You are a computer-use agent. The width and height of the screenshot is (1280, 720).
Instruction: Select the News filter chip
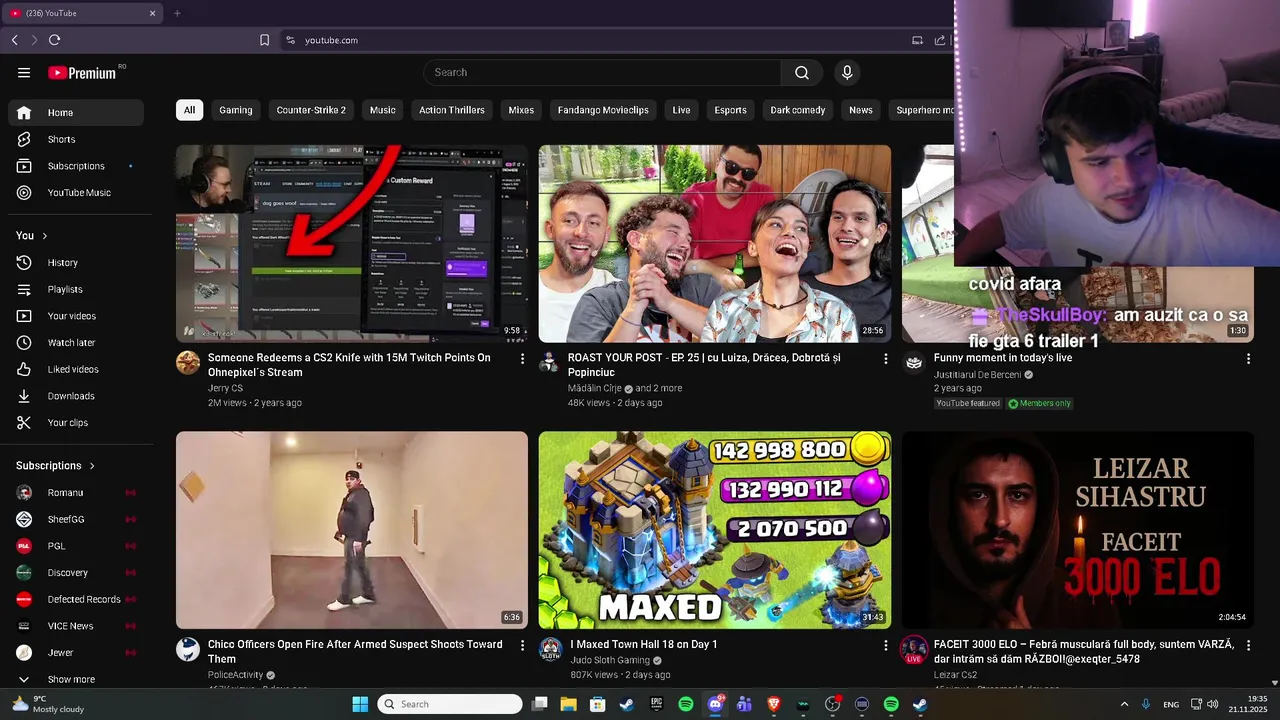coord(861,110)
